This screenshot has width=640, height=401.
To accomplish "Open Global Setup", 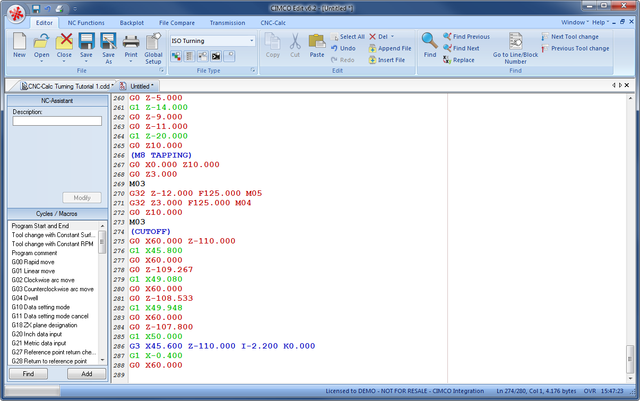I will point(153,48).
